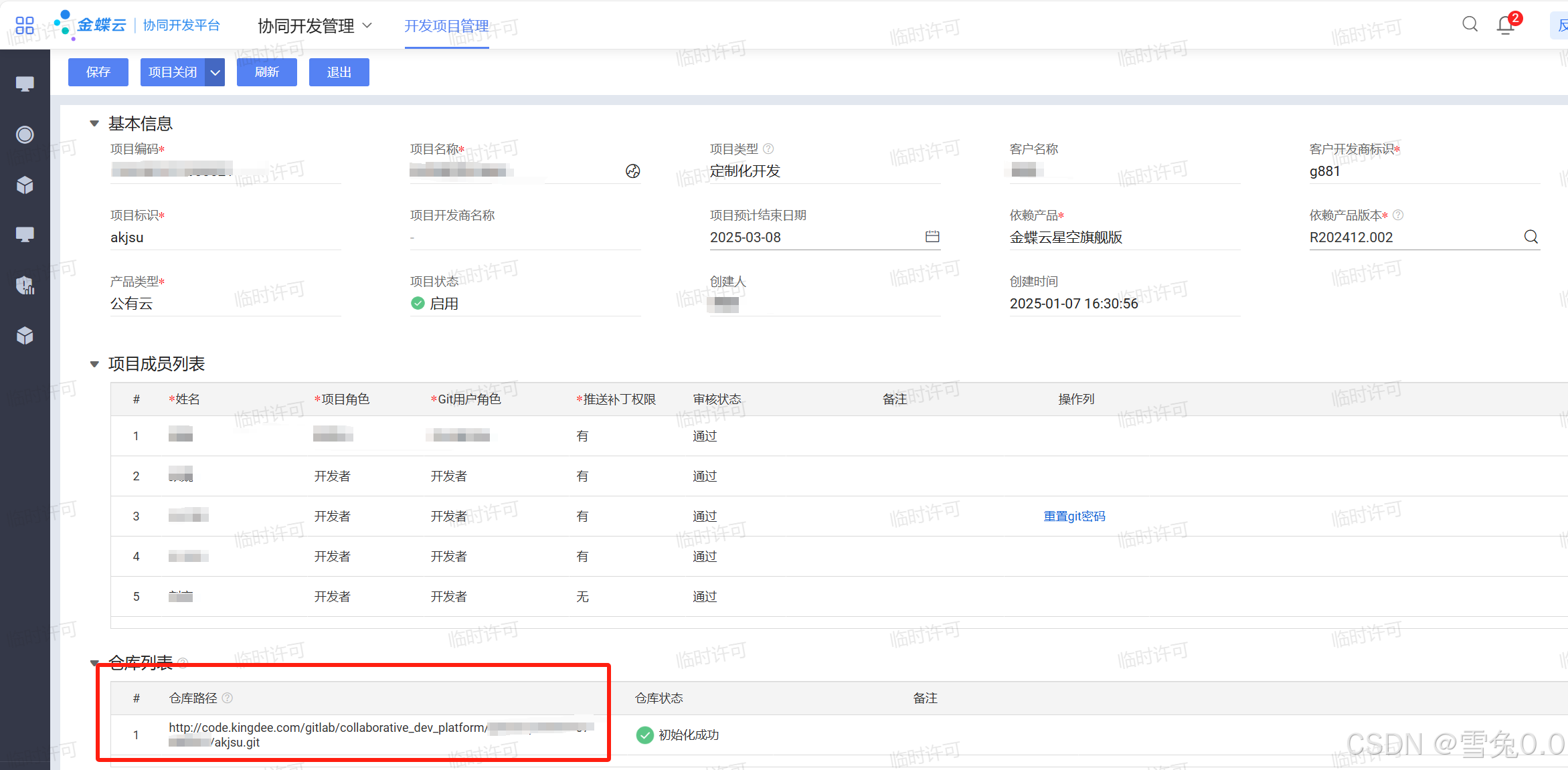Click the 项目标识 field containing akjsu
Screen dimensions: 1568x770
click(x=226, y=237)
